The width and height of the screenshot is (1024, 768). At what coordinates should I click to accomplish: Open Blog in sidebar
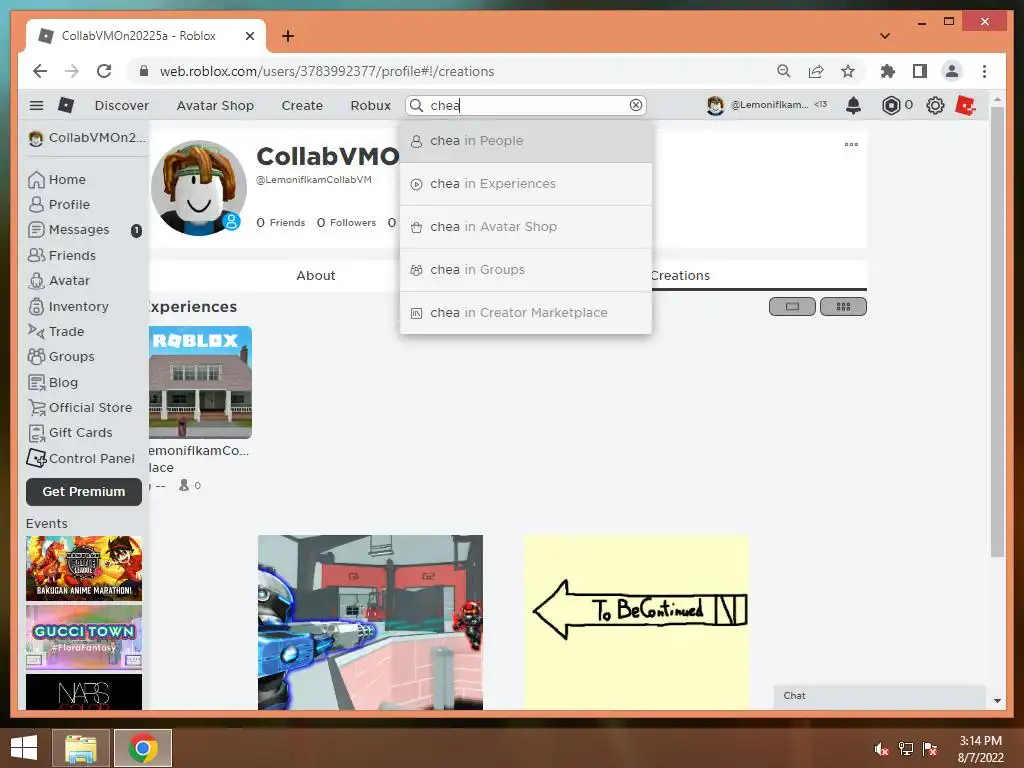pyautogui.click(x=53, y=382)
